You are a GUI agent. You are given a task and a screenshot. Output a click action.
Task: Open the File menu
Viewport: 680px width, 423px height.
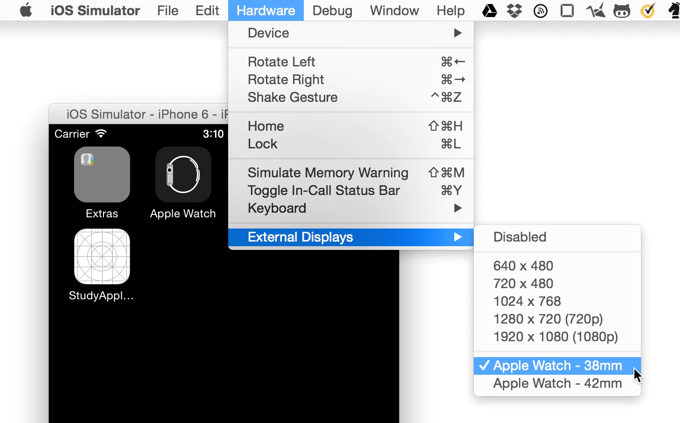[167, 10]
